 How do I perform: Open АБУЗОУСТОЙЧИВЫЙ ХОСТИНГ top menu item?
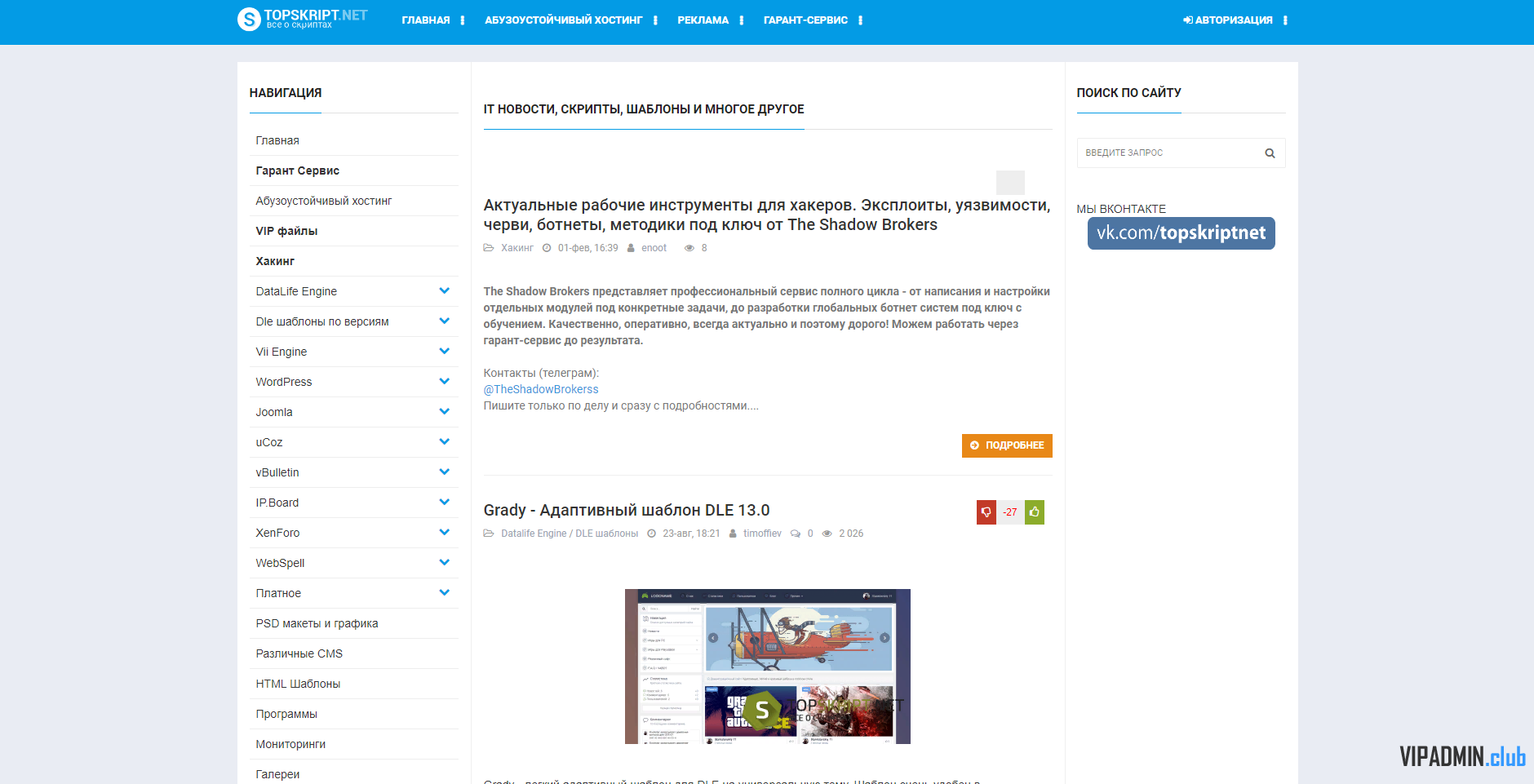564,20
